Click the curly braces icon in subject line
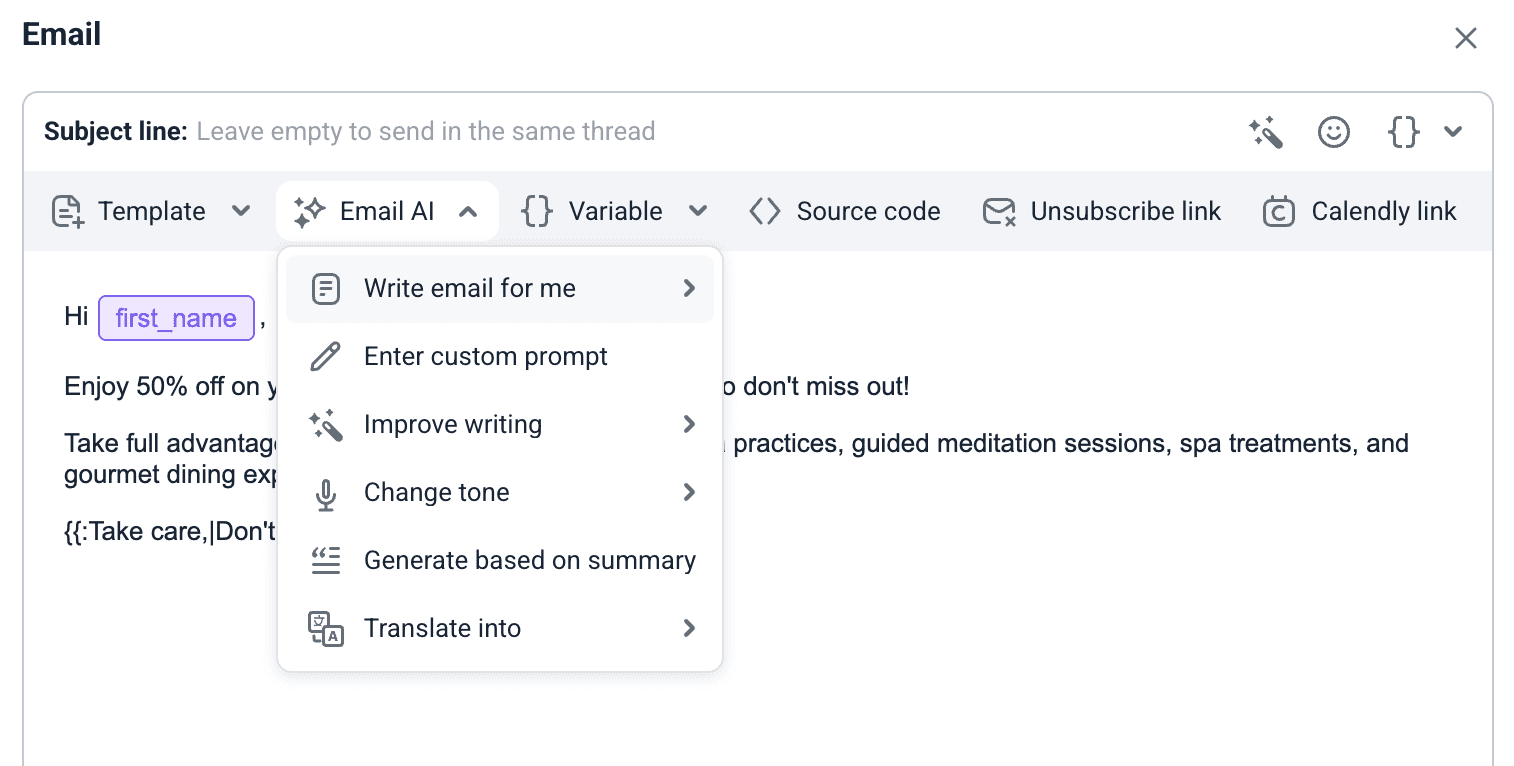Image resolution: width=1514 pixels, height=766 pixels. [x=1404, y=132]
